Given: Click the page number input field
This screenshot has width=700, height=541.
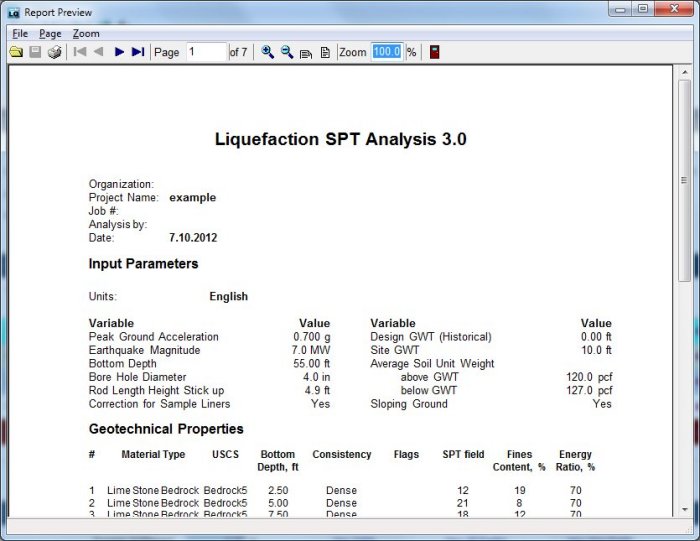Looking at the screenshot, I should pyautogui.click(x=206, y=52).
